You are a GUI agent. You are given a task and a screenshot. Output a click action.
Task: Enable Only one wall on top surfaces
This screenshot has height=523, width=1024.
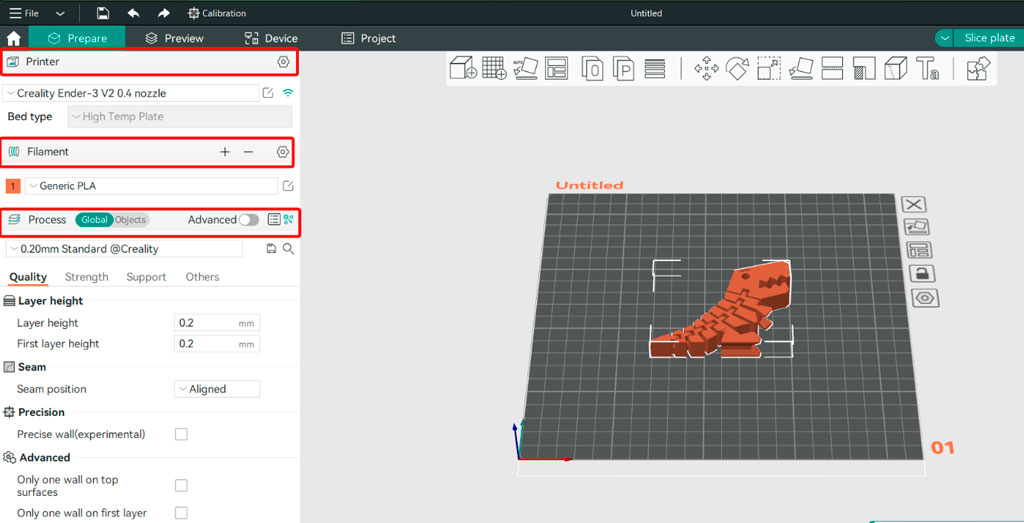[182, 486]
